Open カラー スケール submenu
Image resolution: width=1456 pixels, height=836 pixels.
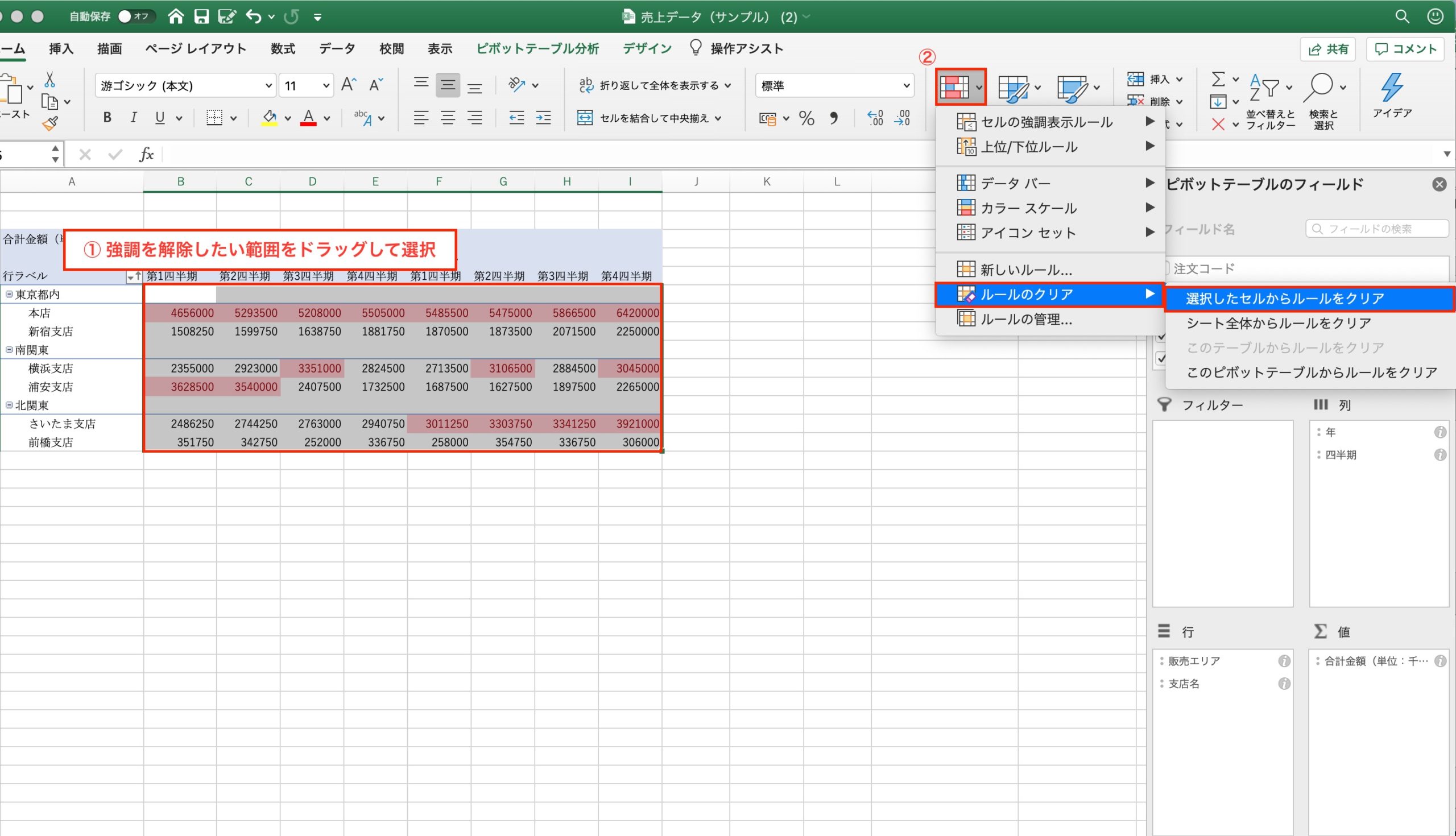click(1050, 208)
